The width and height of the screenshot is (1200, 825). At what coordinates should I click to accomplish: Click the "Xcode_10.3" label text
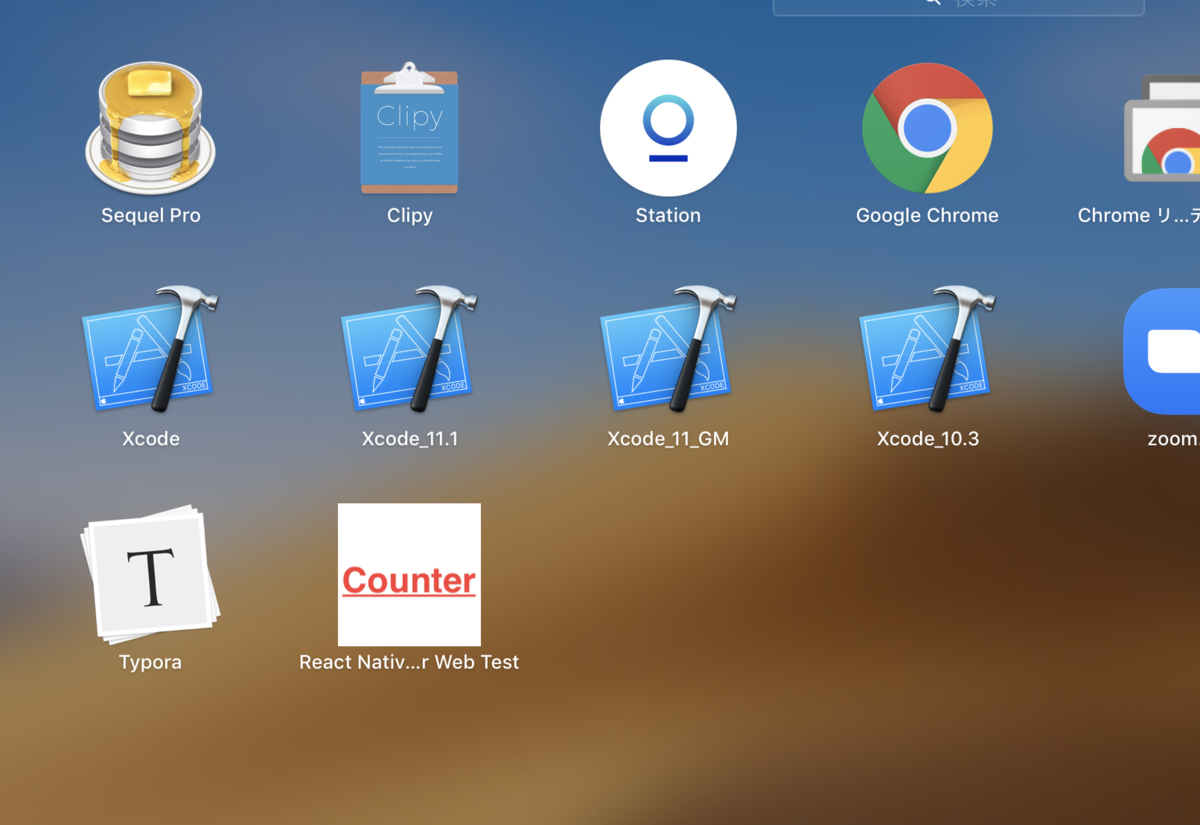tap(927, 438)
